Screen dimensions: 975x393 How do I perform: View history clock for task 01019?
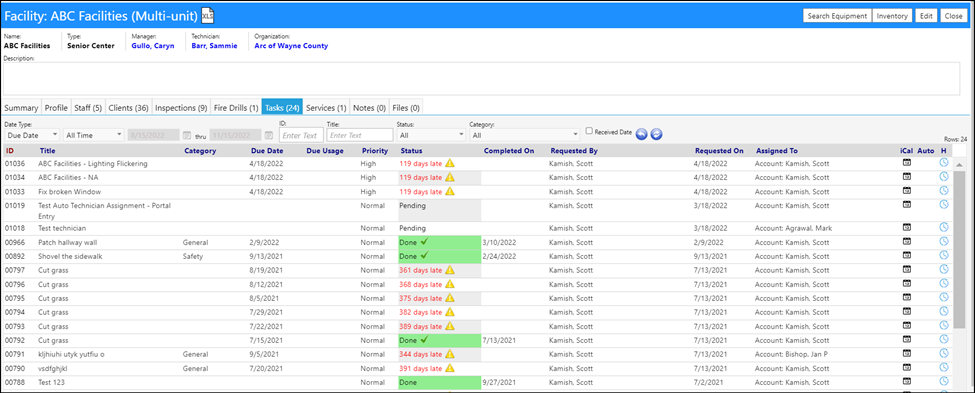[943, 205]
